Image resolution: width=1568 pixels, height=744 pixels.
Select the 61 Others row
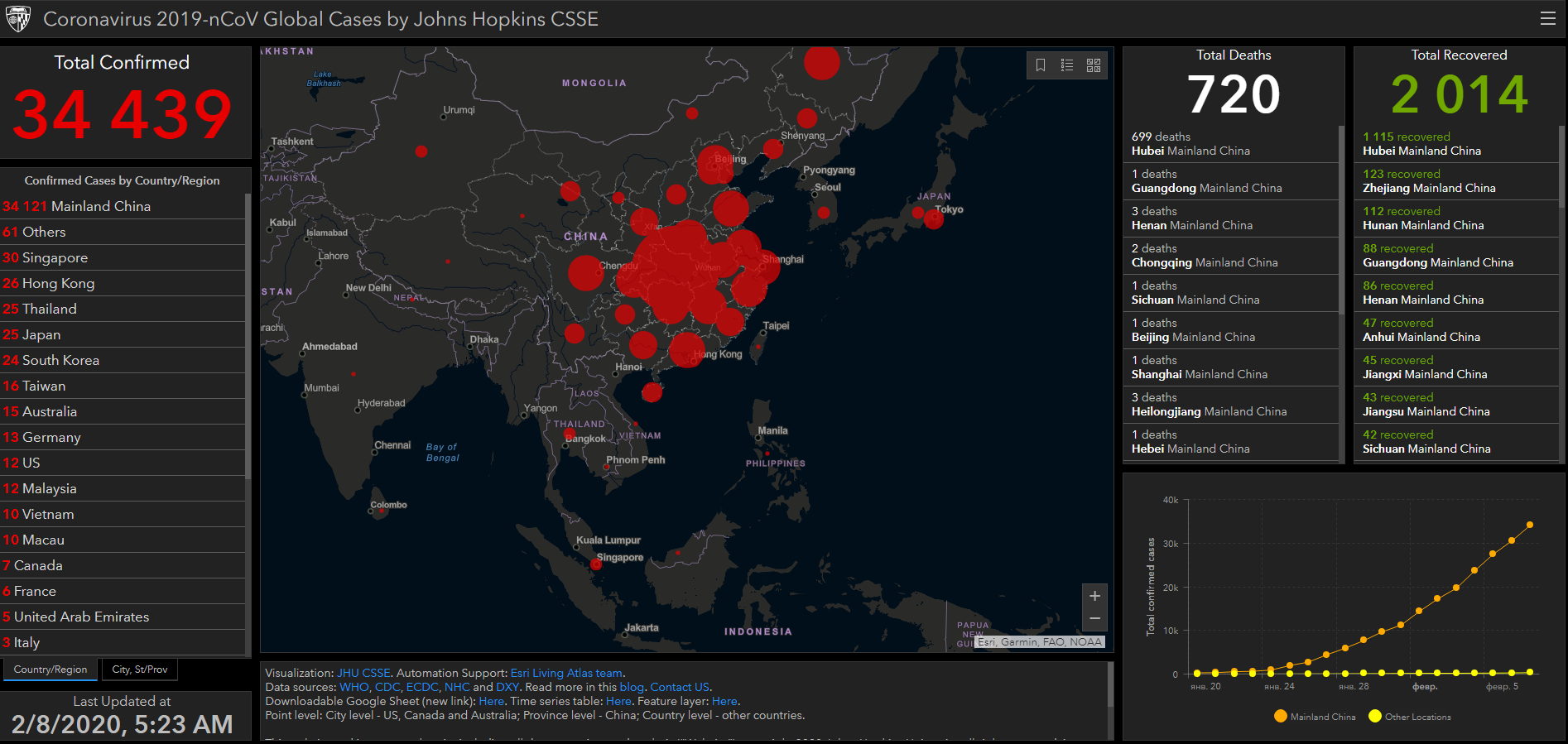point(123,232)
